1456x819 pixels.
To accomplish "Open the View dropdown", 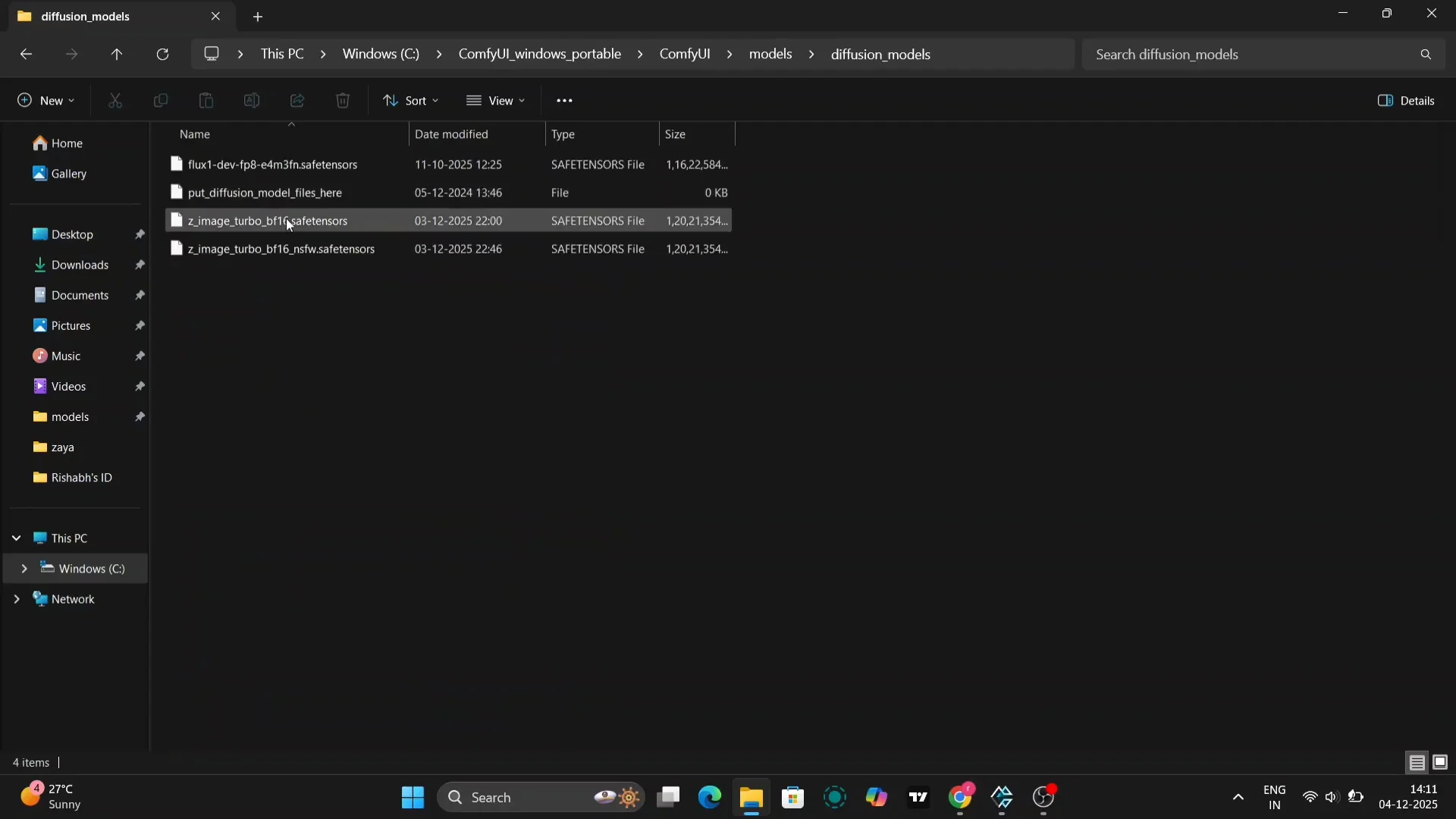I will [x=497, y=100].
